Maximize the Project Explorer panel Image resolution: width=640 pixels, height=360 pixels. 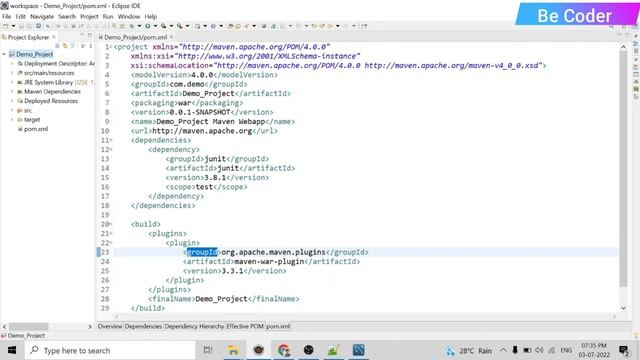point(90,36)
